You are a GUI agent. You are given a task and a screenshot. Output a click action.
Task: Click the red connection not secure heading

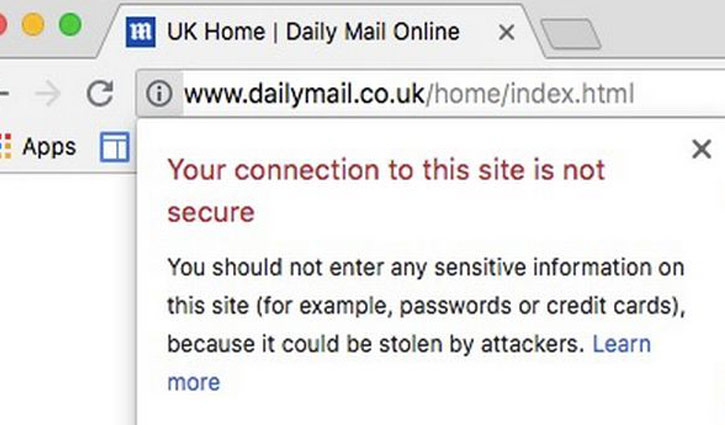pyautogui.click(x=386, y=191)
